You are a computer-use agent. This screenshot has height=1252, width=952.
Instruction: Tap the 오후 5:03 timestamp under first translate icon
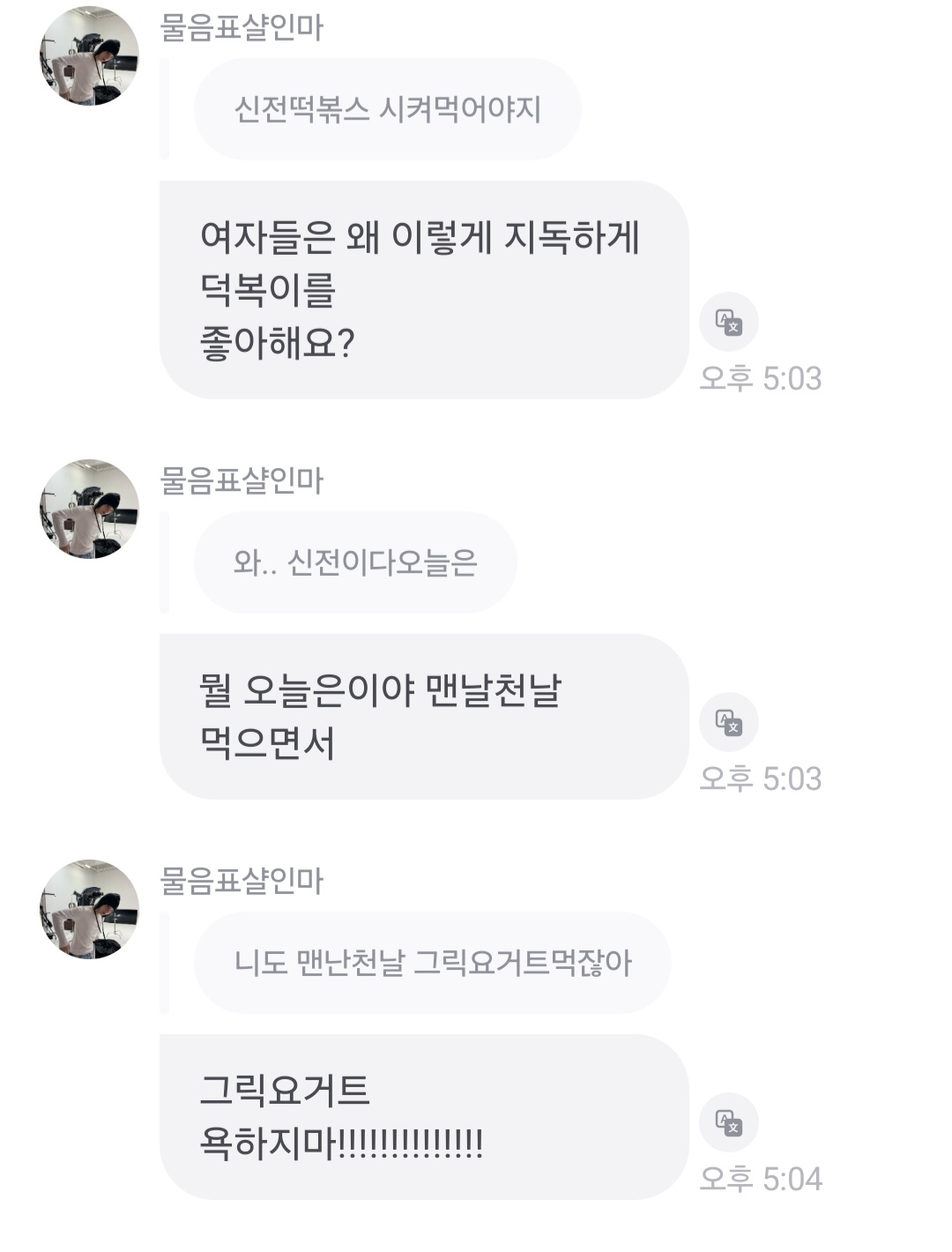click(760, 379)
